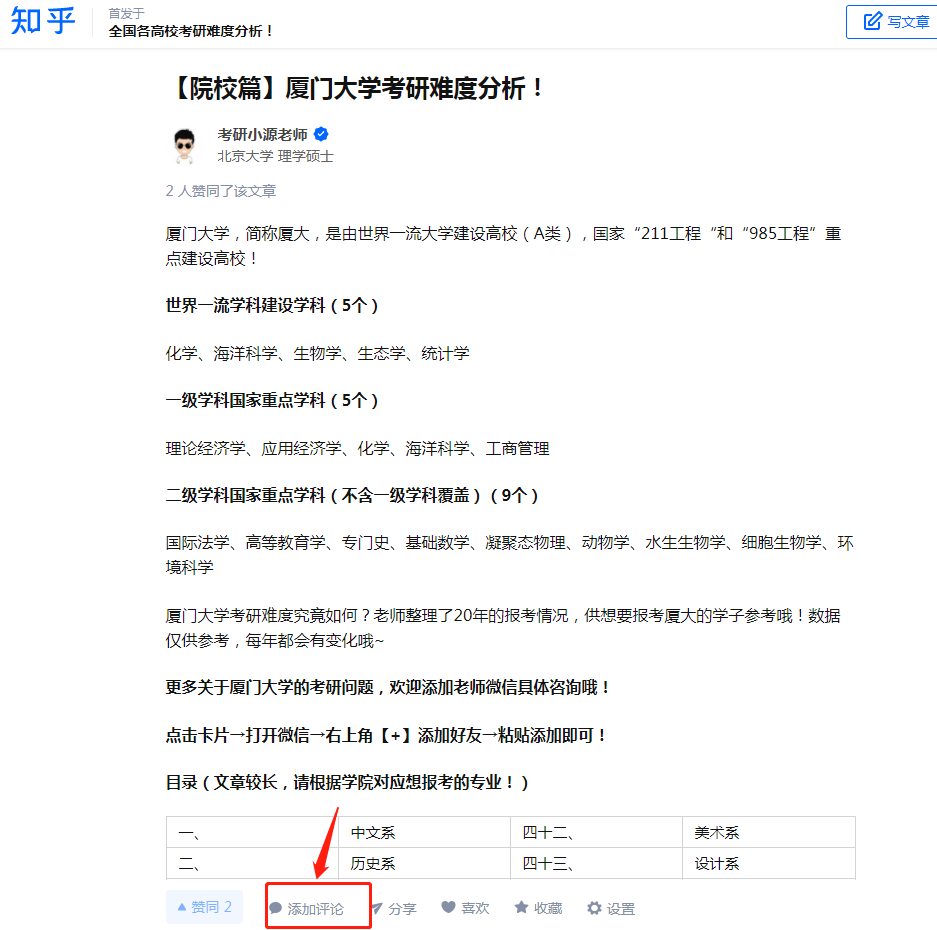The height and width of the screenshot is (930, 937).
Task: Click line 化学、海洋科学、生物学、生态学、统计学
Action: click(x=317, y=353)
